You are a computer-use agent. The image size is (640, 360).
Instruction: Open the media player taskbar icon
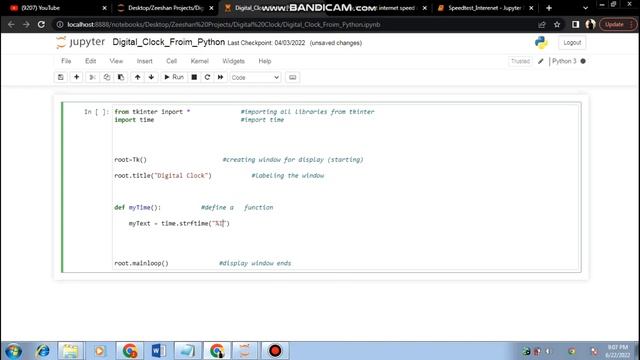coord(100,351)
